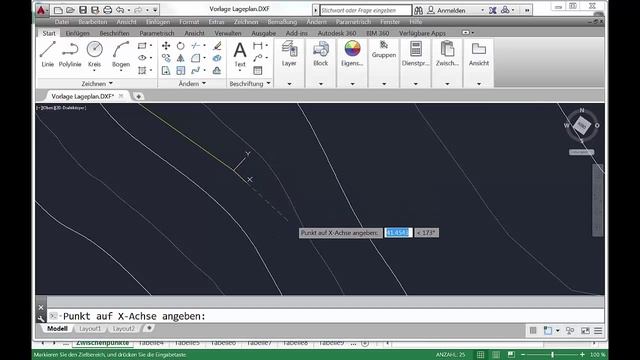
Task: Select the Linie drawing tool
Action: [47, 53]
